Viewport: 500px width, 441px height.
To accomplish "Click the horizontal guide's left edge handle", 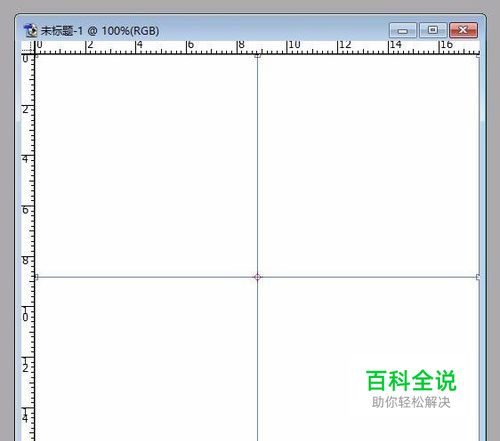I will [36, 277].
